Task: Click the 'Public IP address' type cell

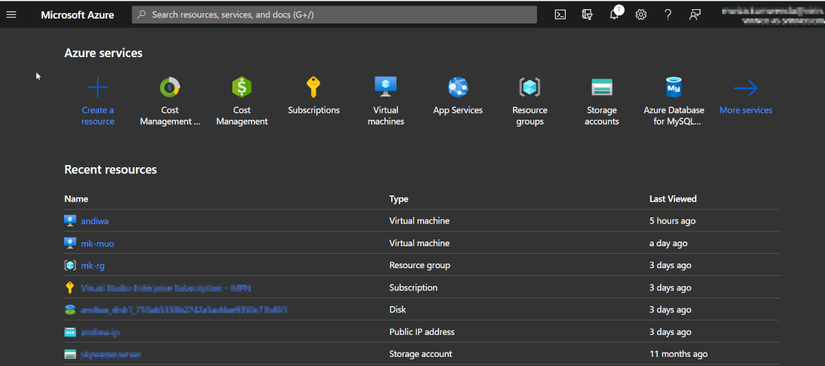Action: click(x=421, y=332)
